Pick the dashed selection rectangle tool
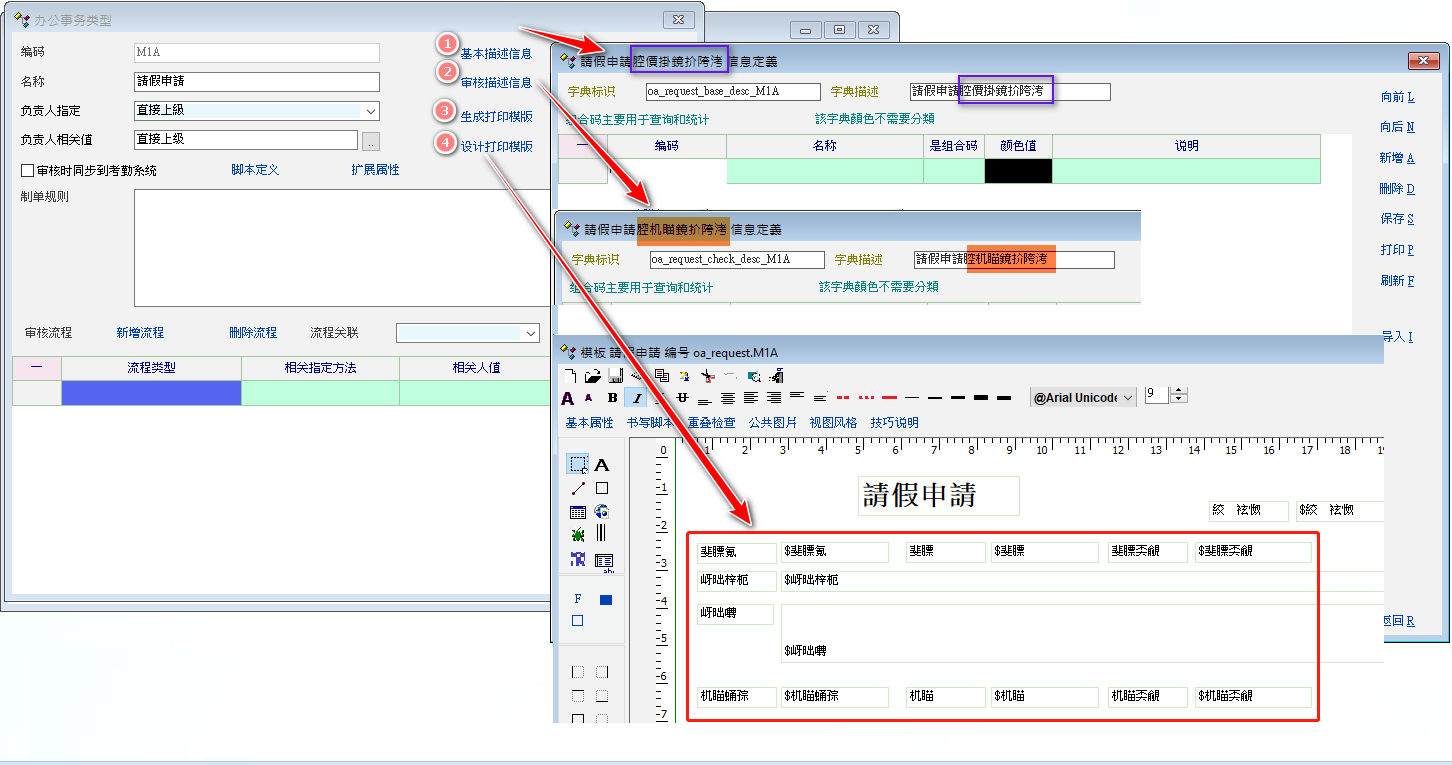The height and width of the screenshot is (765, 1452). tap(578, 465)
